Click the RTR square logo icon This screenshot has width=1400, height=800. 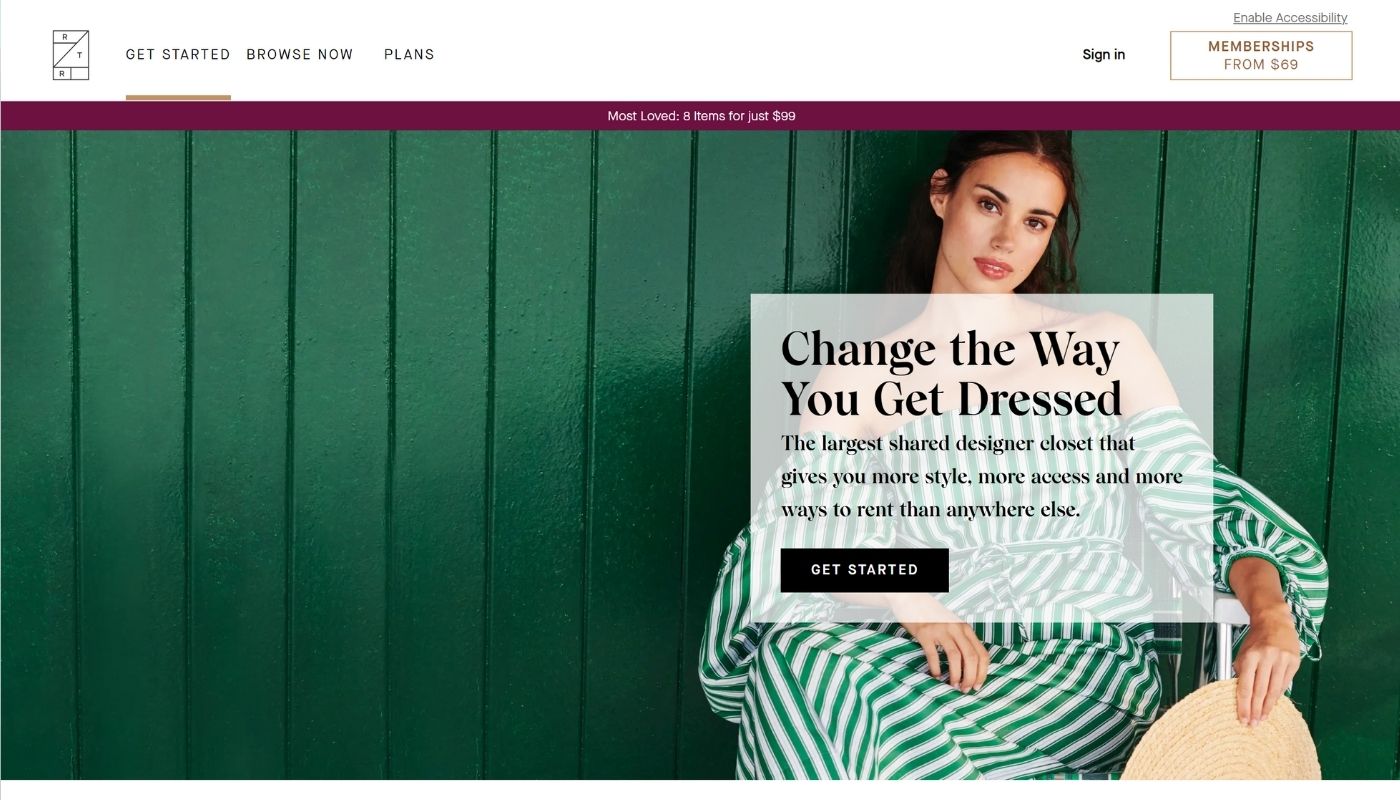(x=71, y=55)
